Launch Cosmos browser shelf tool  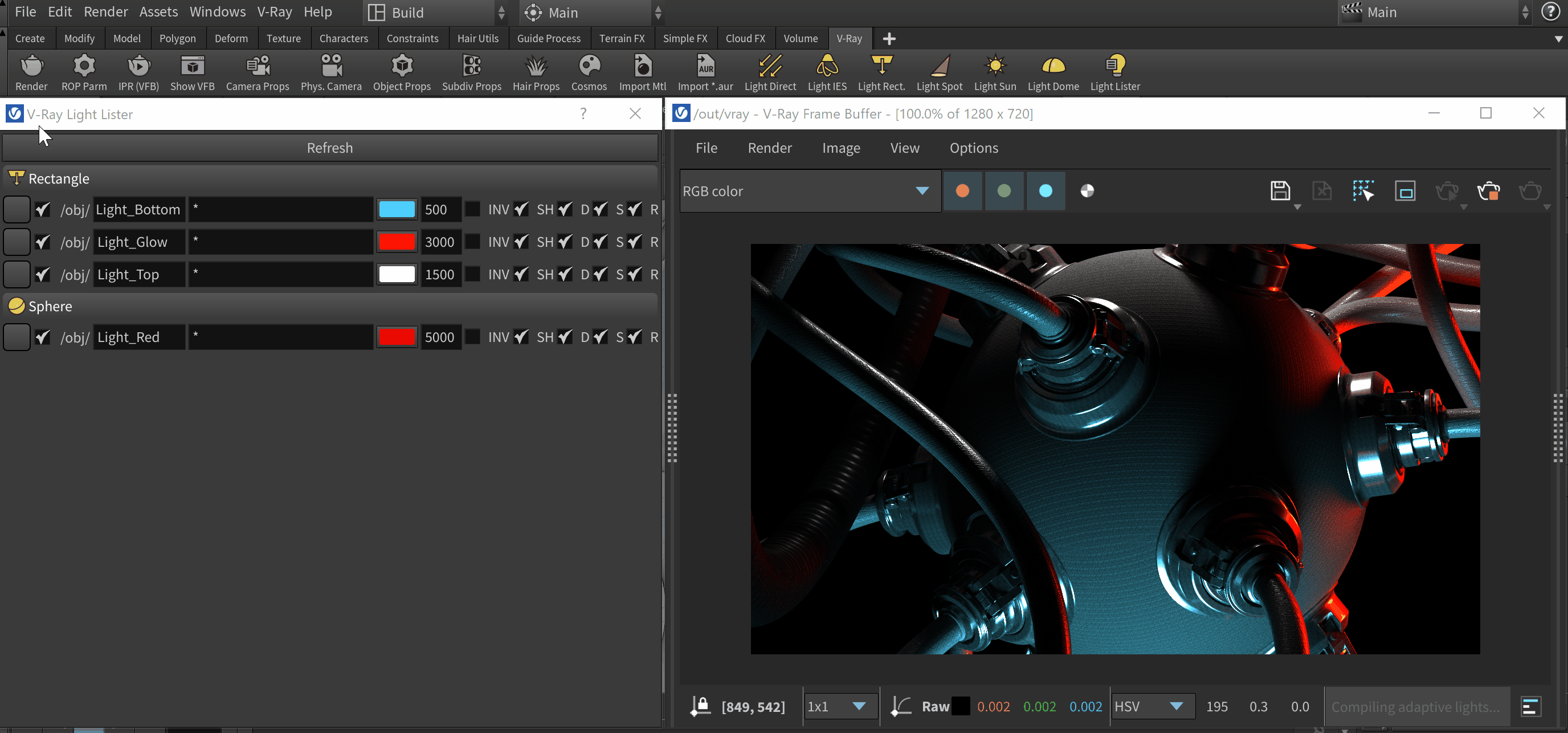point(589,72)
